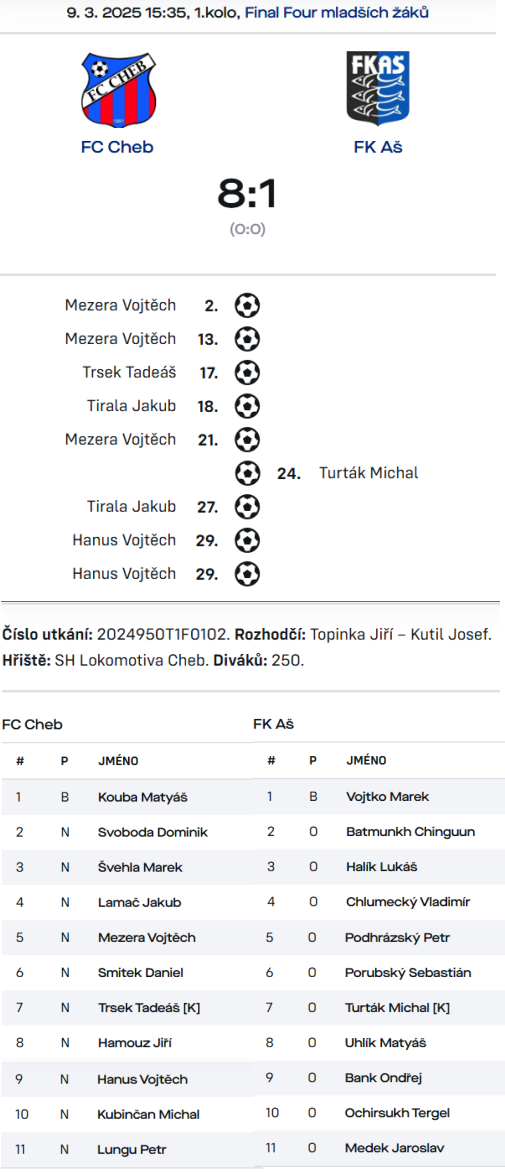The image size is (505, 1173).
Task: Click the goal ball icon at minute 27
Action: click(247, 506)
